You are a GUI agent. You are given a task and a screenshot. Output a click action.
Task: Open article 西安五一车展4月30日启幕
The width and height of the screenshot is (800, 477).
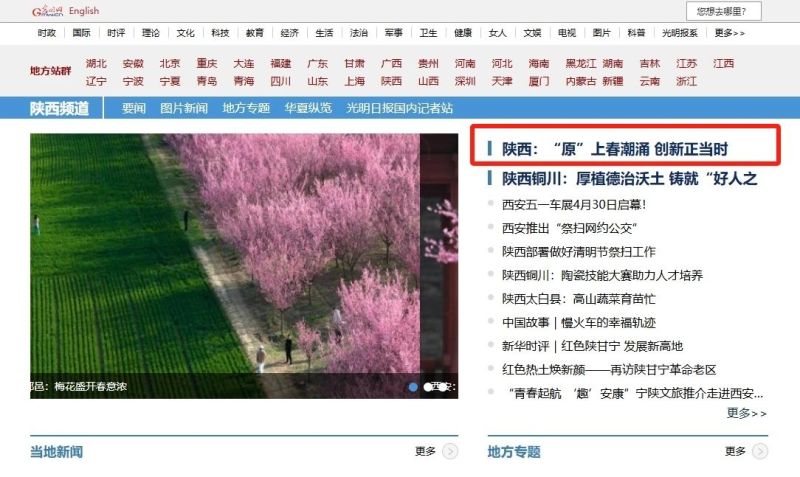(x=574, y=205)
